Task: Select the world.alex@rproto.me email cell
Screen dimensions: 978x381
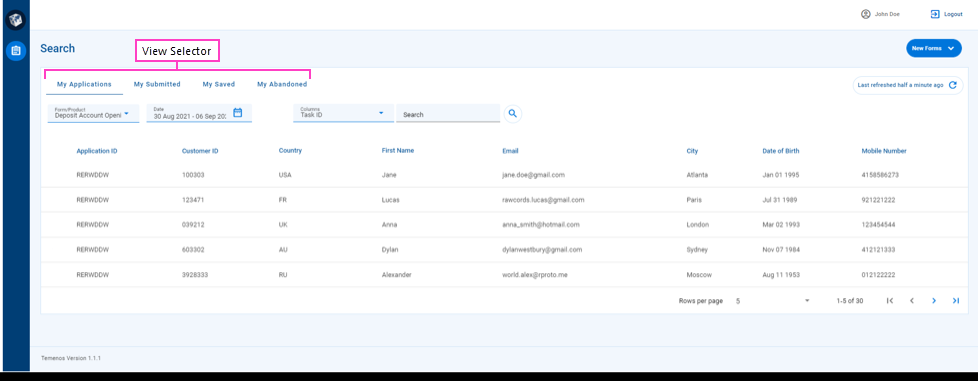Action: point(535,274)
